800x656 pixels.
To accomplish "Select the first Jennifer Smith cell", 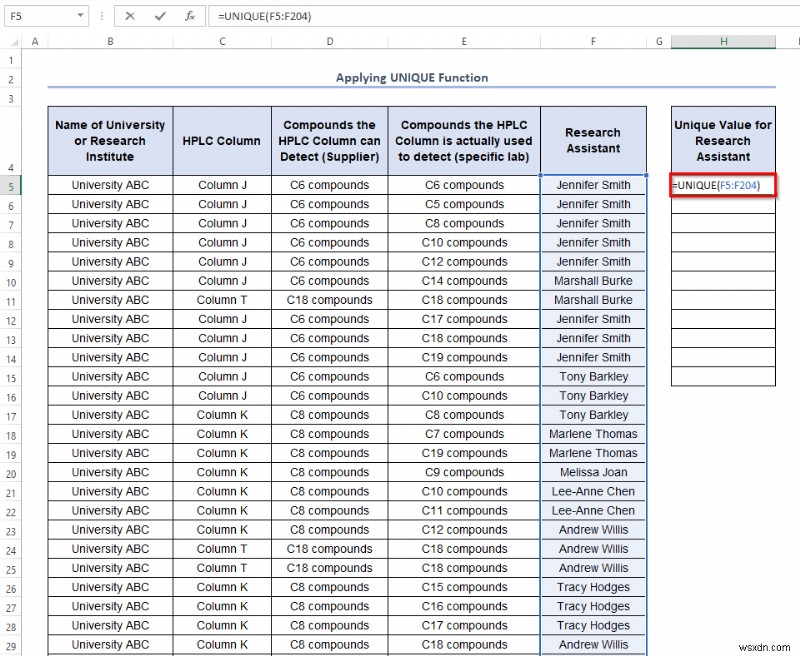I will coord(592,185).
